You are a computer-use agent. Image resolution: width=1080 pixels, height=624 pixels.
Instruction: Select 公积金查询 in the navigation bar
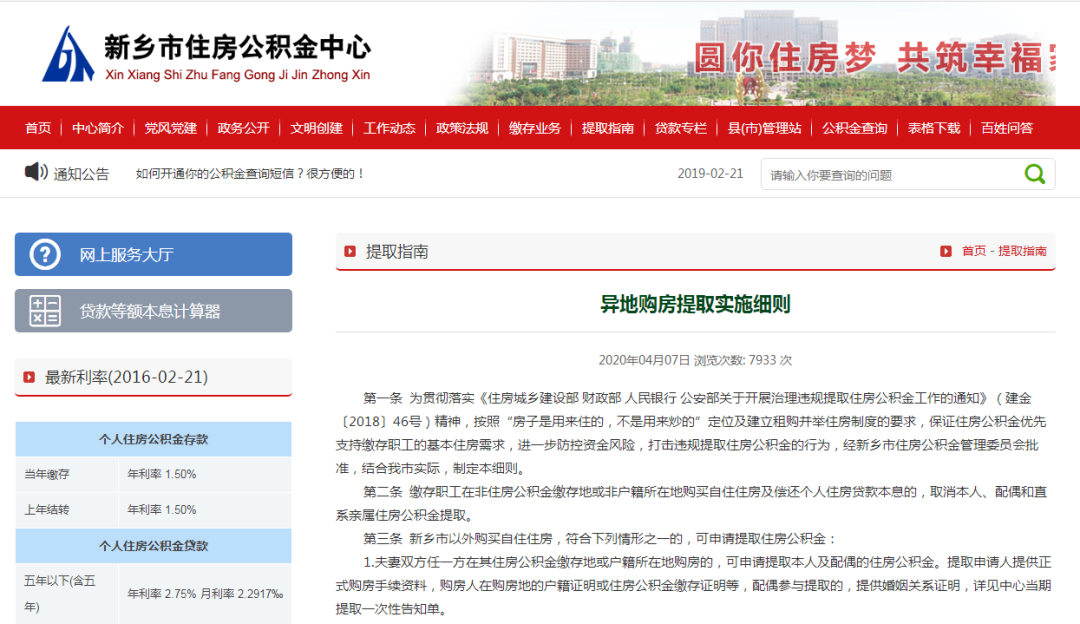855,128
